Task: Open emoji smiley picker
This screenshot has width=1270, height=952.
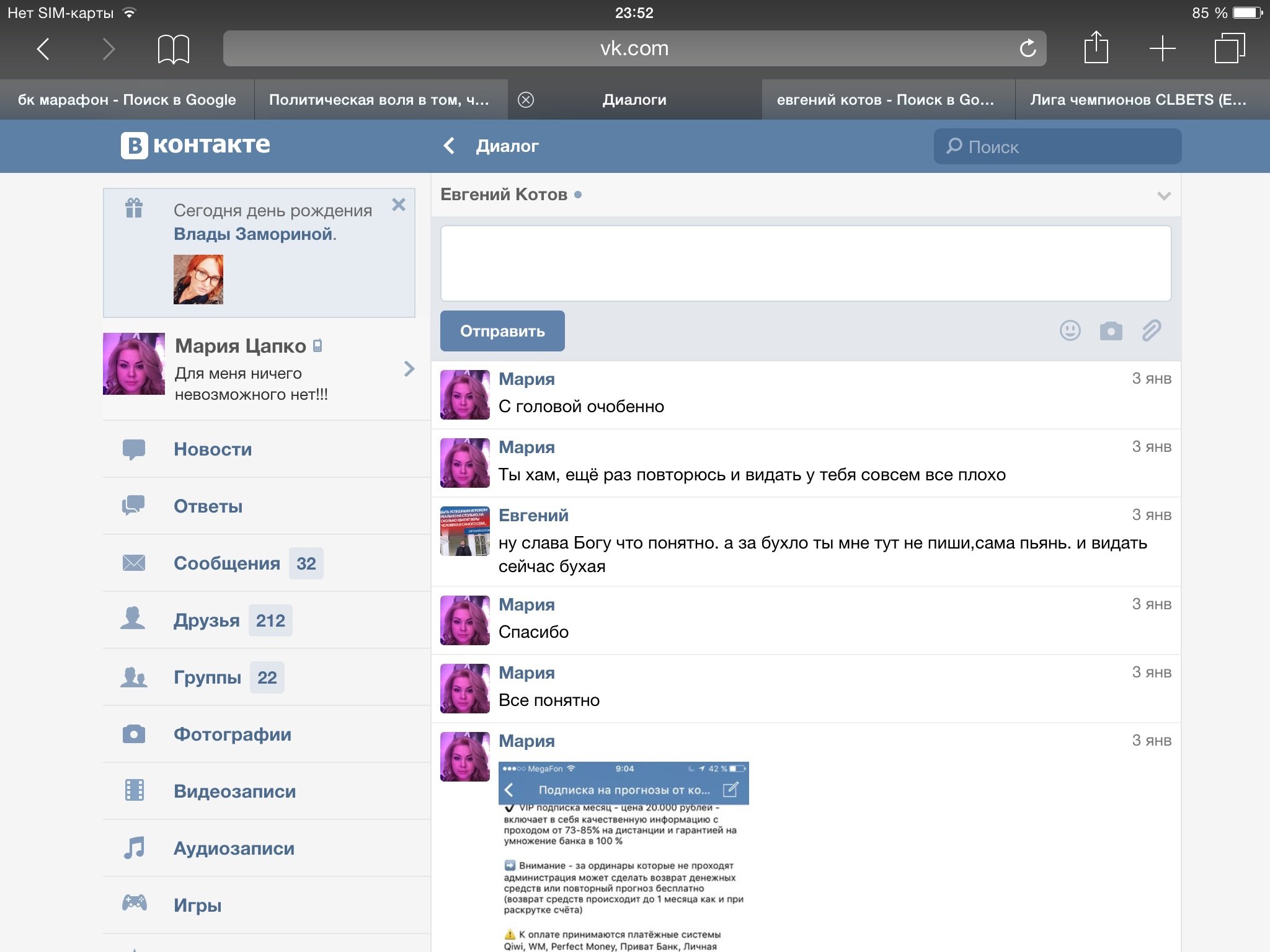Action: [1070, 330]
